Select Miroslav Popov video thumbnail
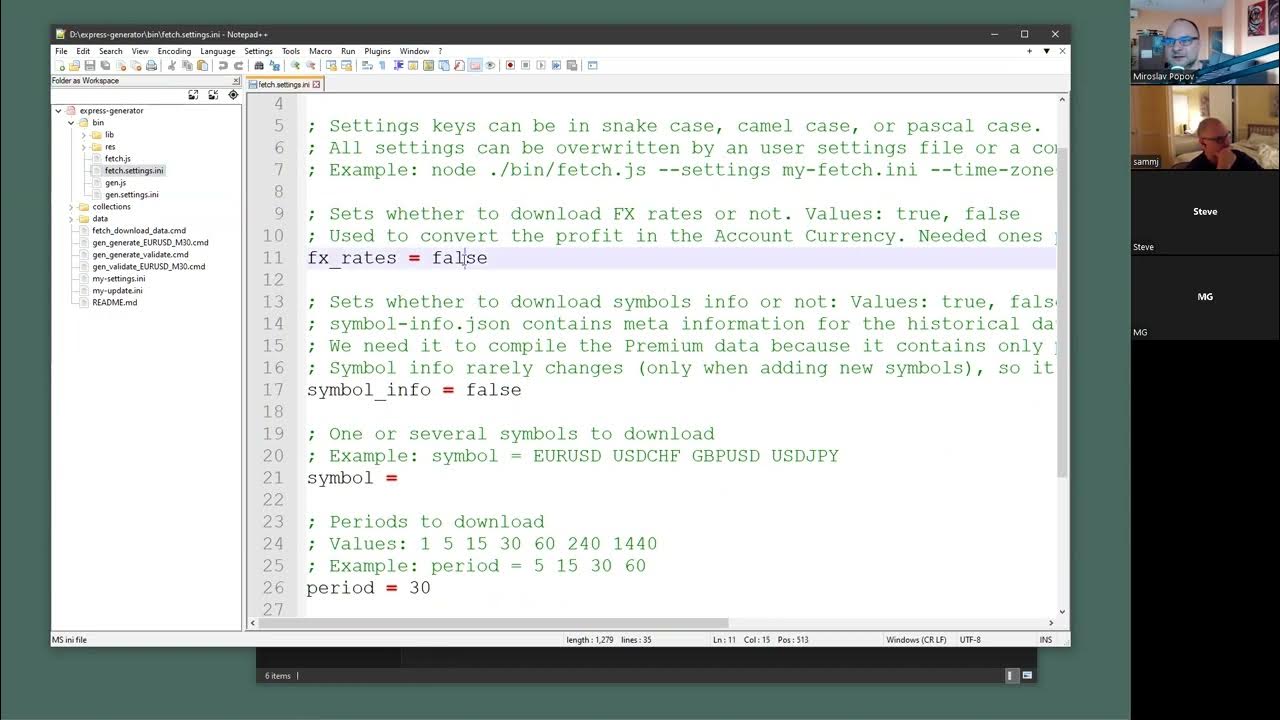1280x720 pixels. click(1205, 41)
